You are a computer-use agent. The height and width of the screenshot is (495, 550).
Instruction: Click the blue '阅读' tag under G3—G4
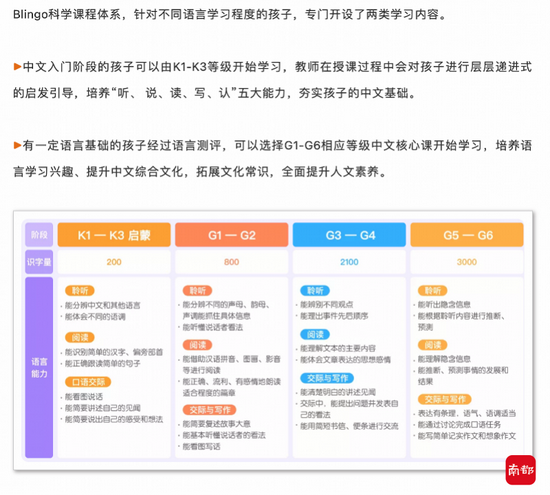315,334
